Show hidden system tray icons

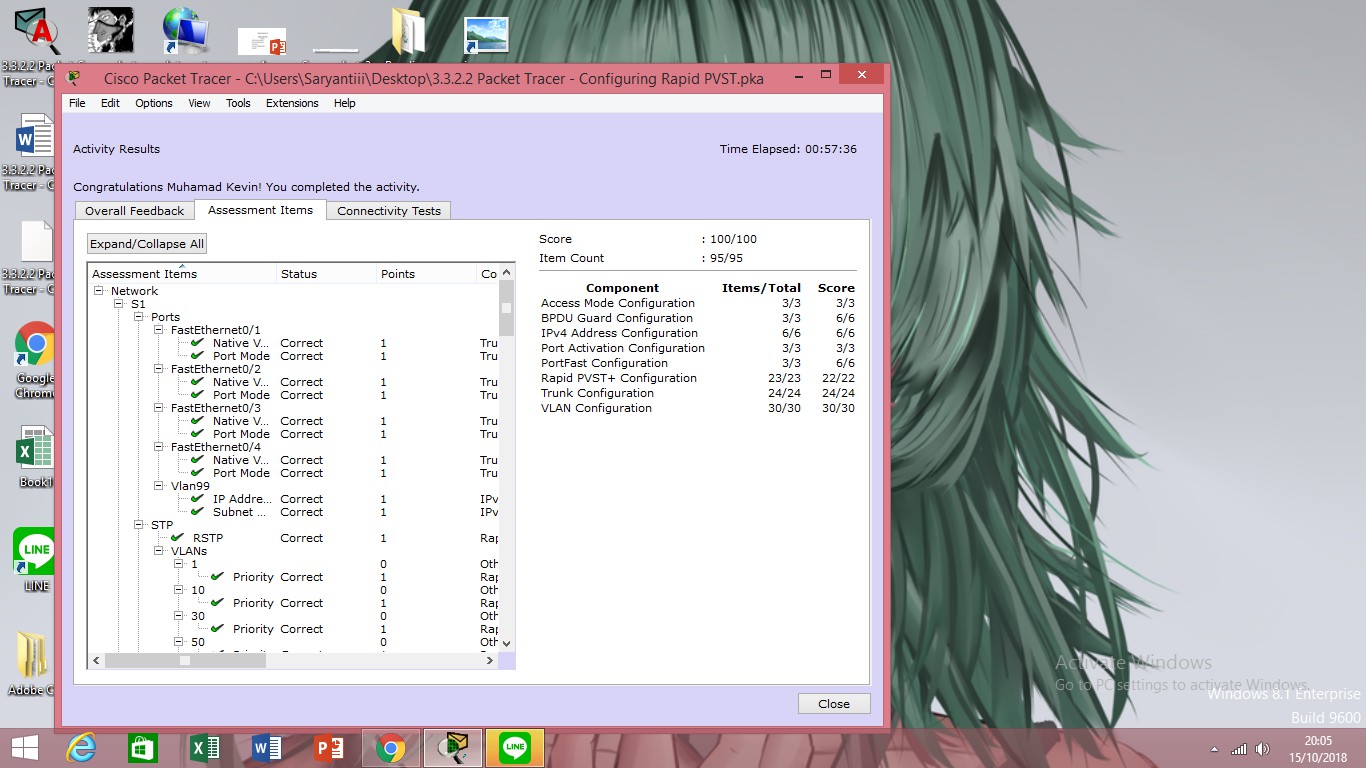click(1214, 749)
